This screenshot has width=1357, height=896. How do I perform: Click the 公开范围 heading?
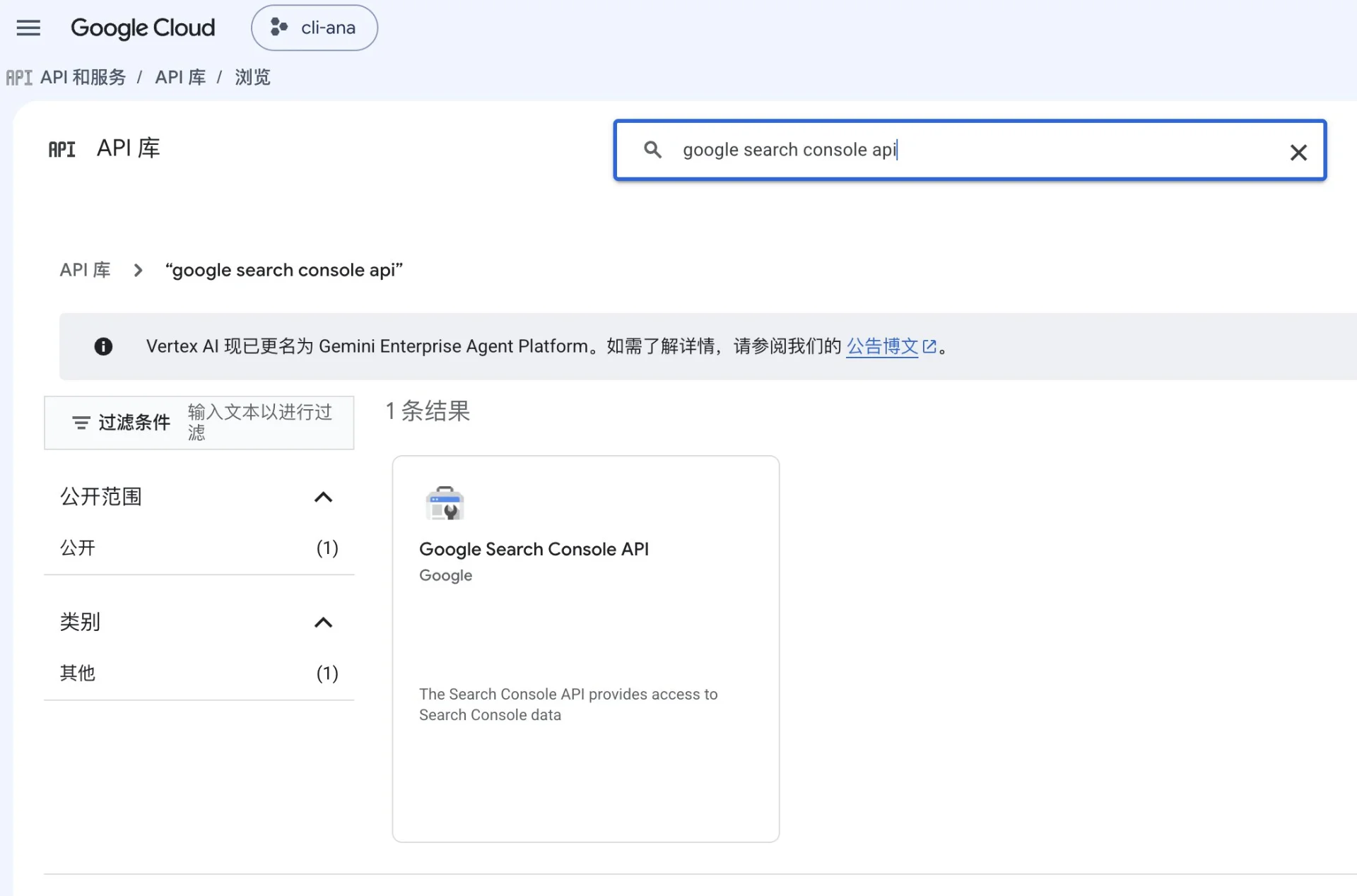[101, 497]
